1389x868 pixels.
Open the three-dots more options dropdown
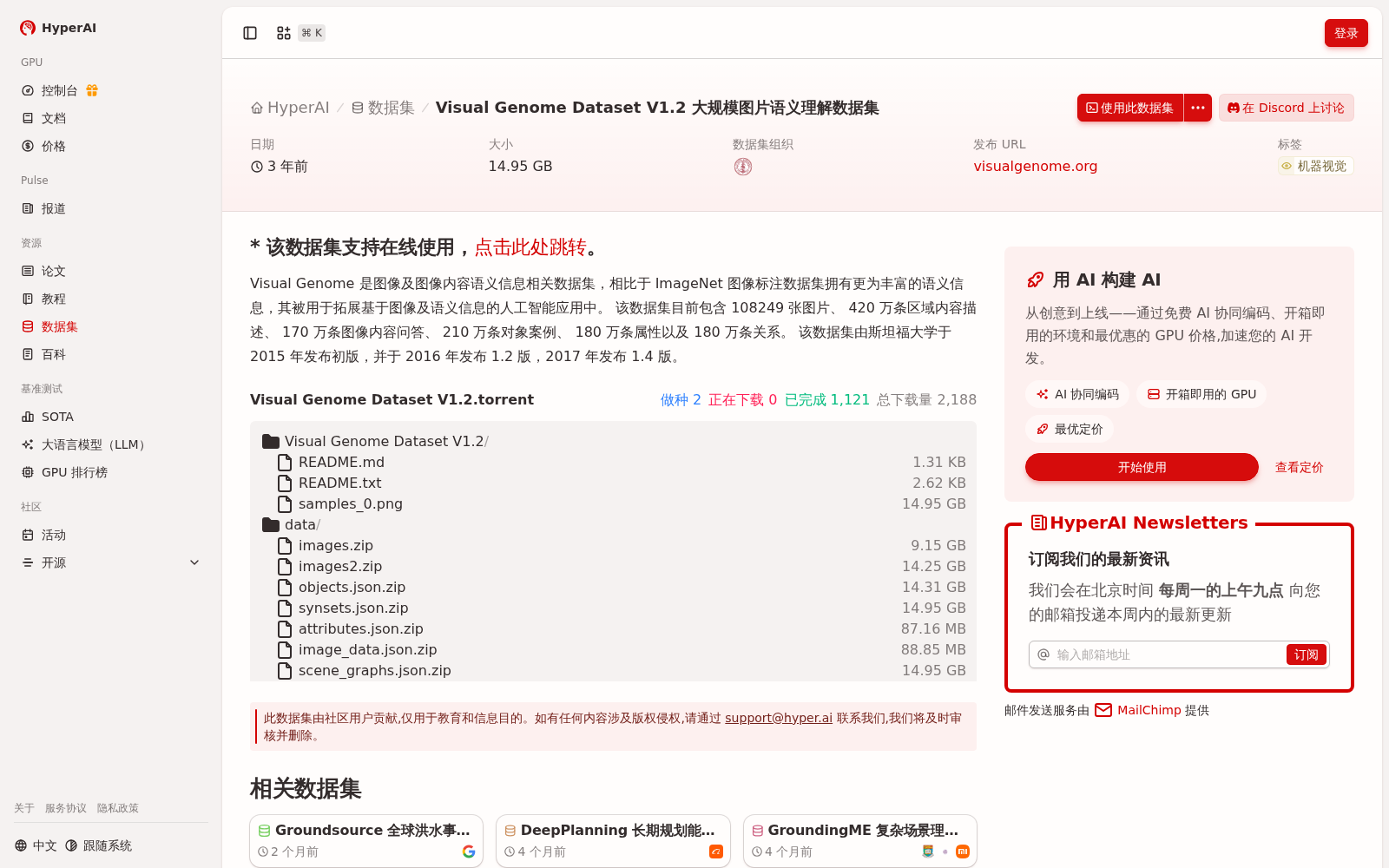point(1198,108)
